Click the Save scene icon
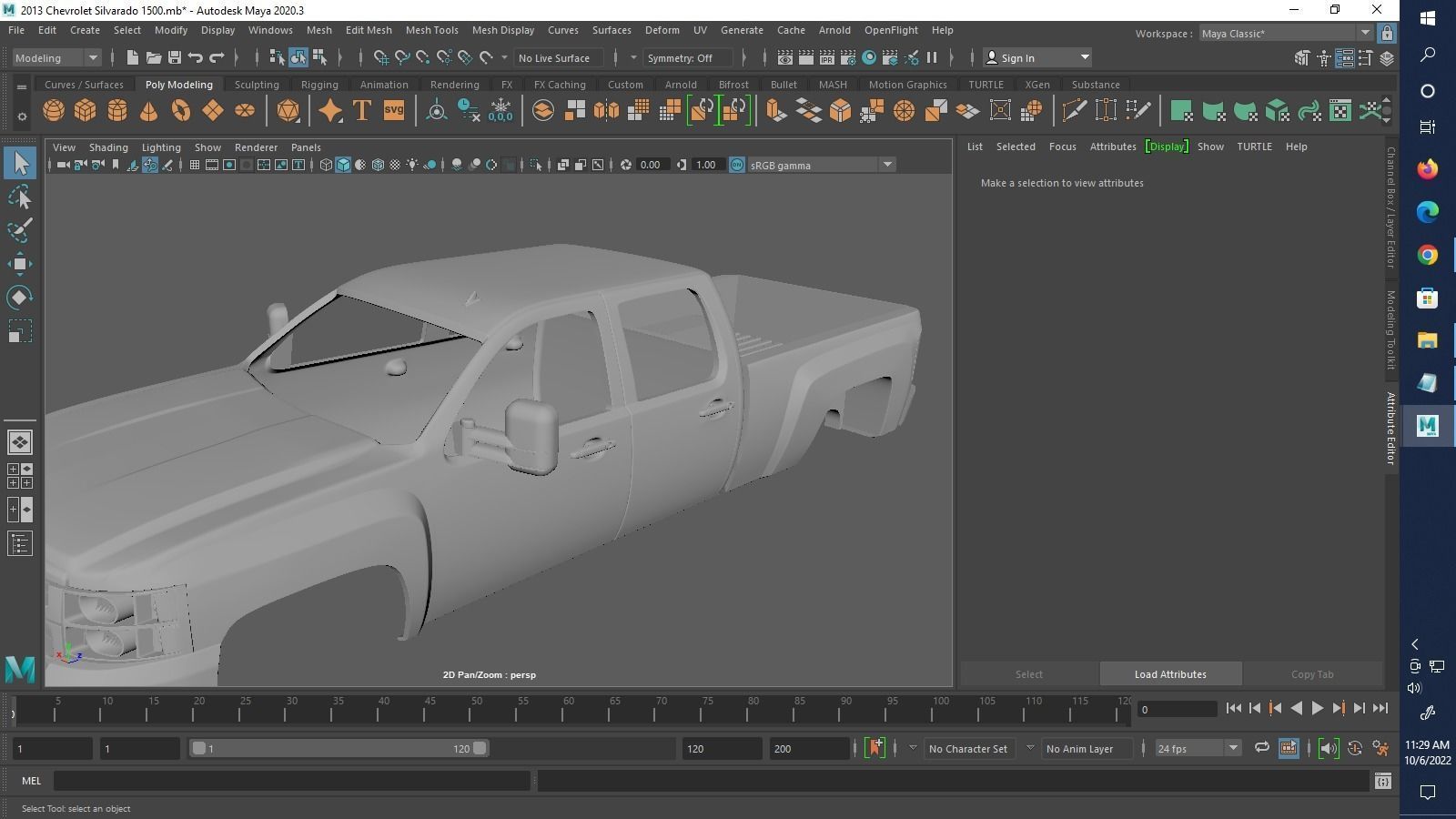 coord(175,57)
